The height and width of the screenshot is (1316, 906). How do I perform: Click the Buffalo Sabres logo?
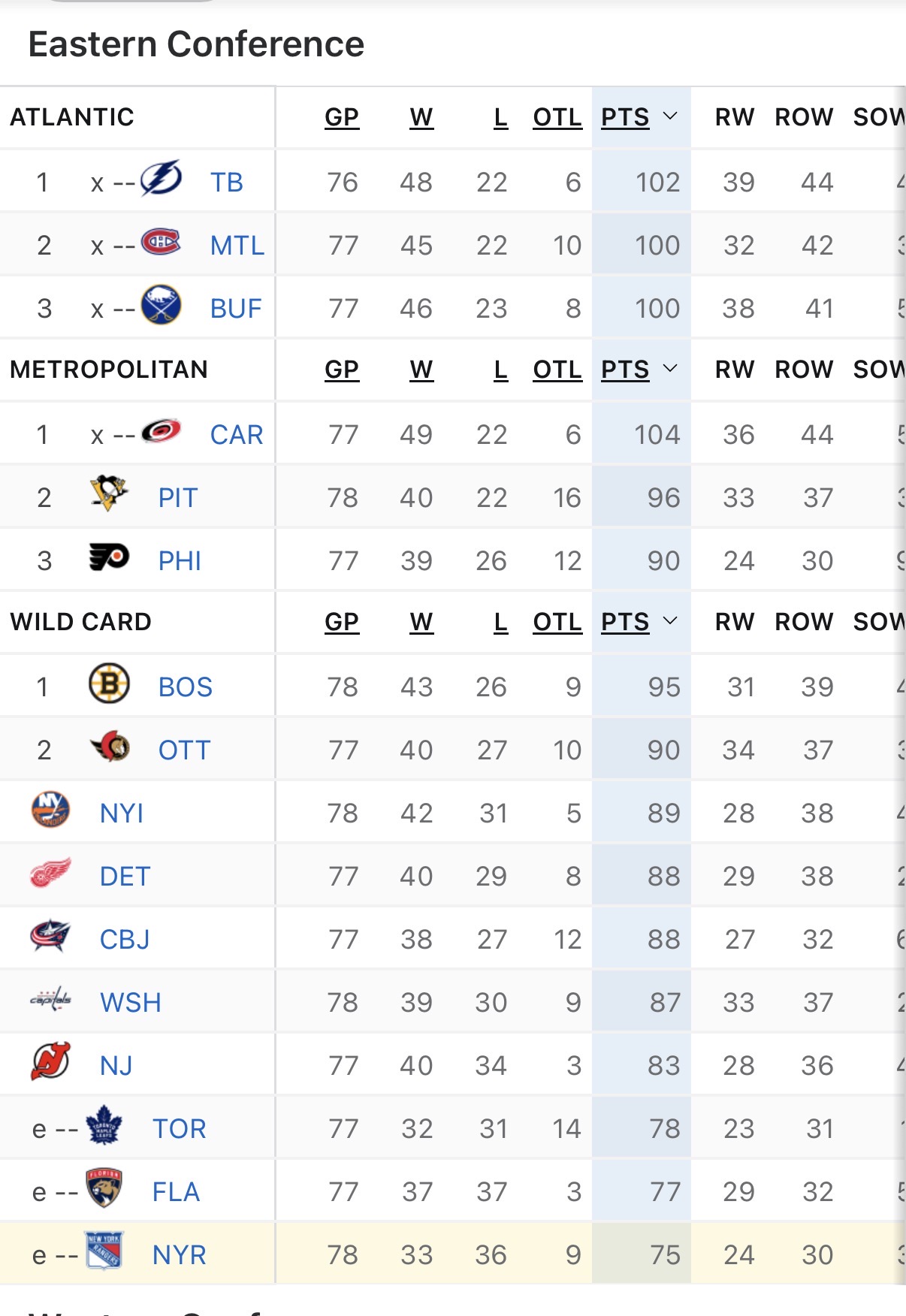coord(161,305)
